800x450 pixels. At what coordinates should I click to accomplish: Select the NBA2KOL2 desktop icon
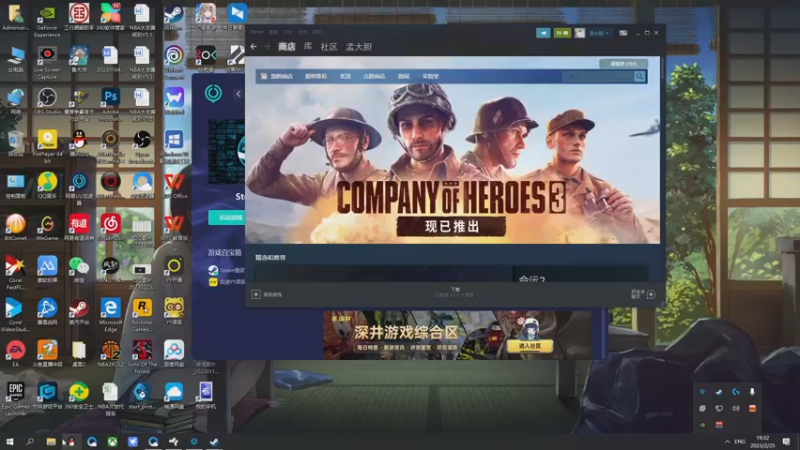[x=110, y=354]
